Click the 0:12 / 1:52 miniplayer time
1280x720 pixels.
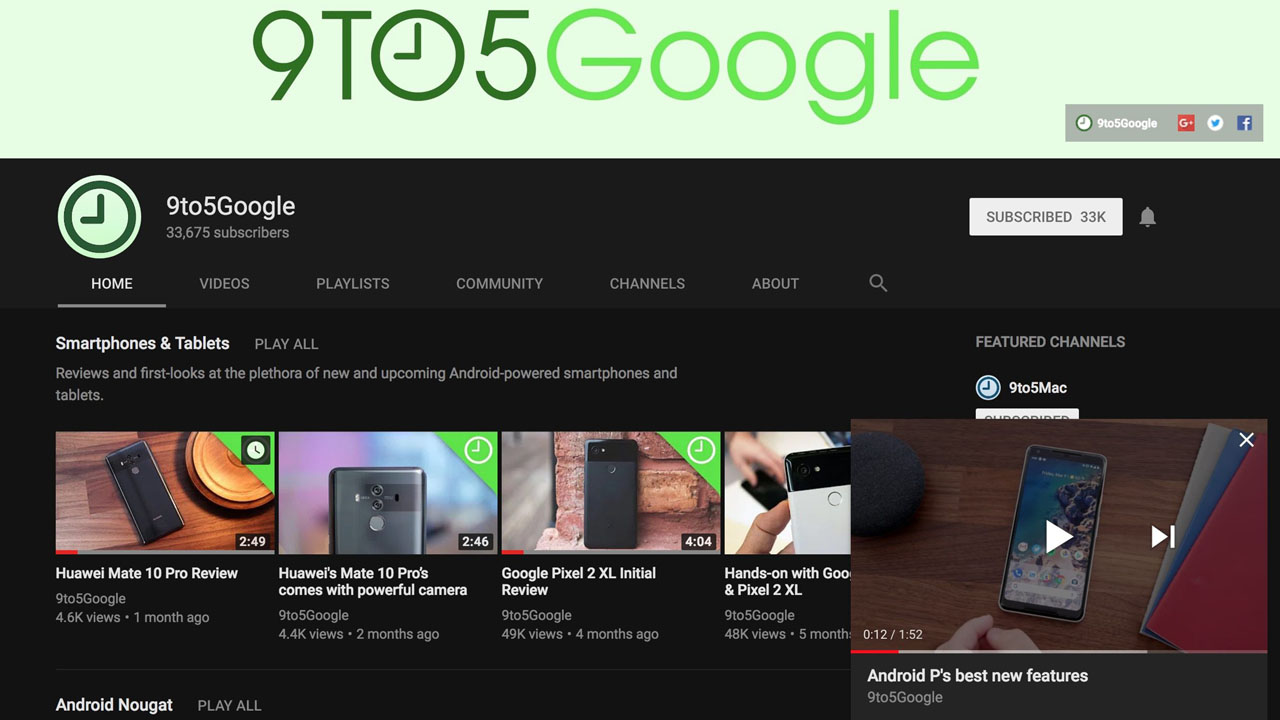tap(893, 634)
